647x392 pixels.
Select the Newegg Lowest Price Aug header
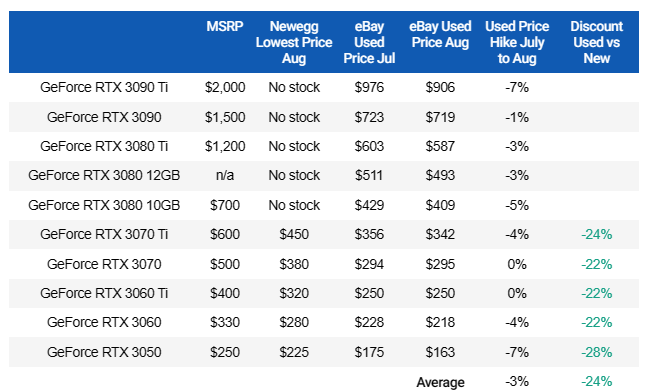pyautogui.click(x=294, y=42)
